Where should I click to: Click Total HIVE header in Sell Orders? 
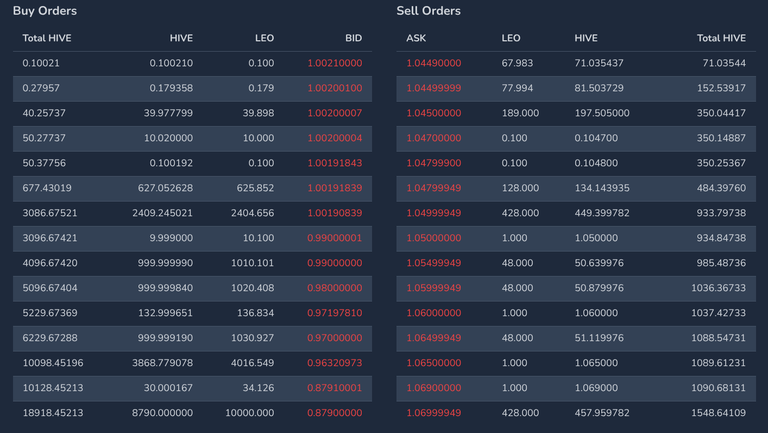[x=721, y=38]
